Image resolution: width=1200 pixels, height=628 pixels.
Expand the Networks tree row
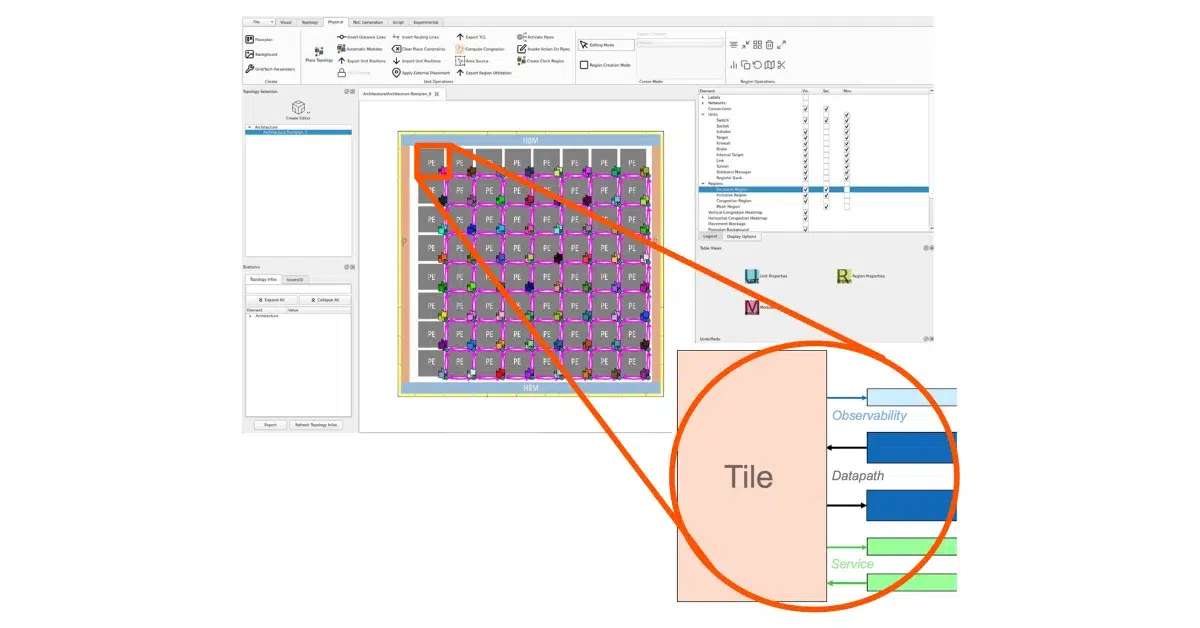[x=702, y=103]
